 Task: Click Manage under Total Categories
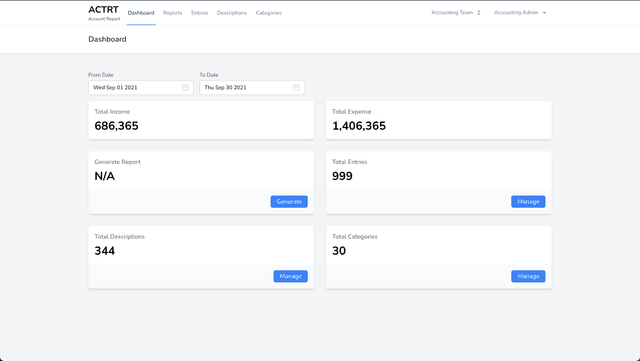528,276
